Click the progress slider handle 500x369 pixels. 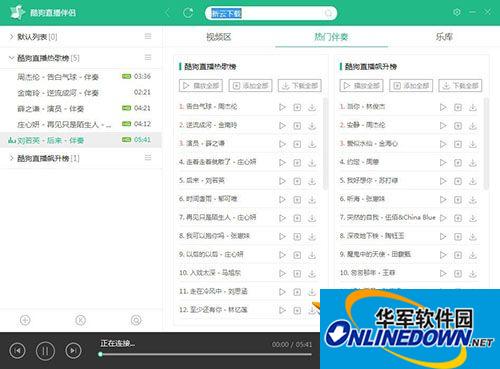pyautogui.click(x=100, y=355)
